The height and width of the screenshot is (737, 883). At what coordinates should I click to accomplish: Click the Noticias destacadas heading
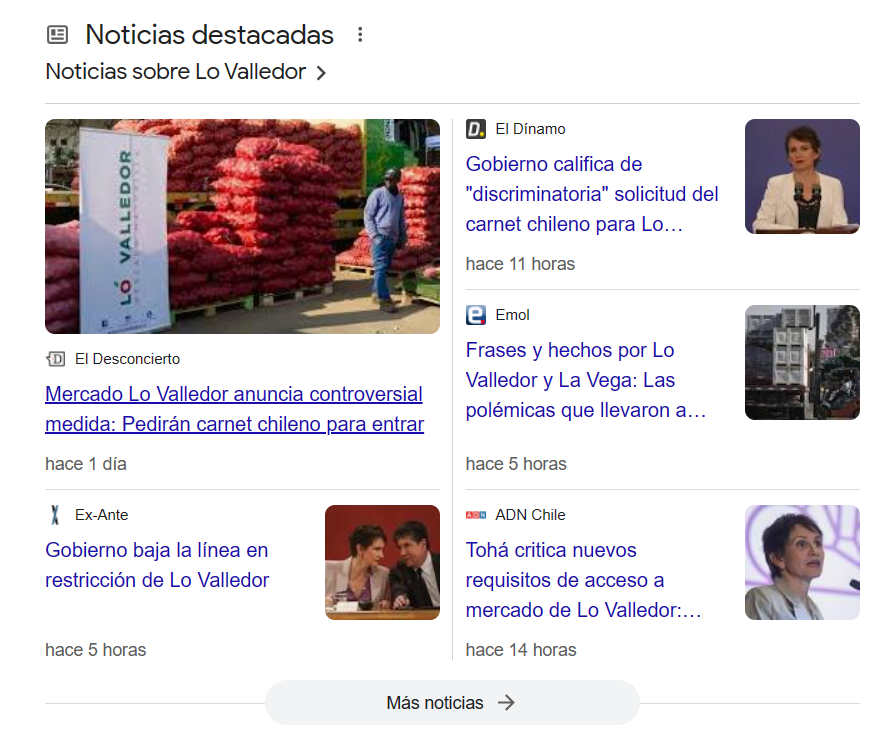[x=209, y=34]
